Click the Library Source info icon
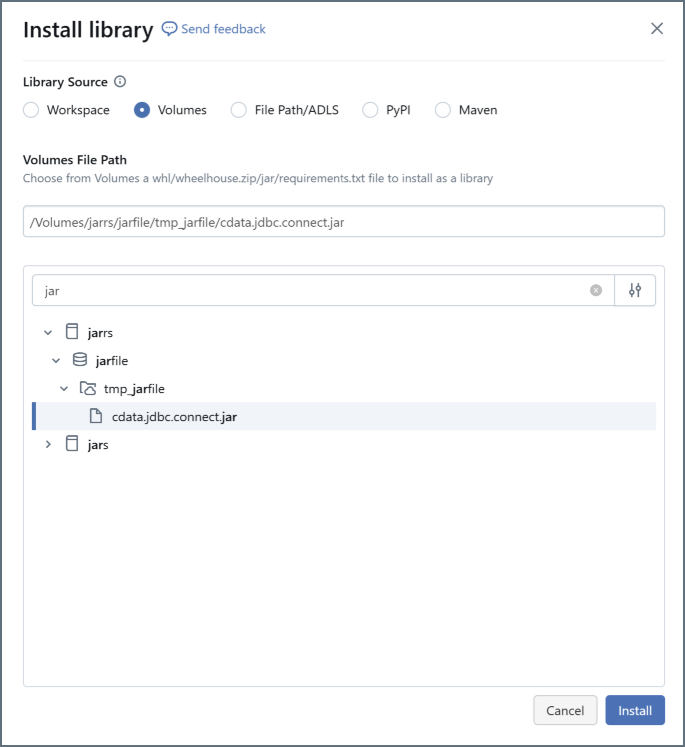The width and height of the screenshot is (685, 747). coord(120,82)
